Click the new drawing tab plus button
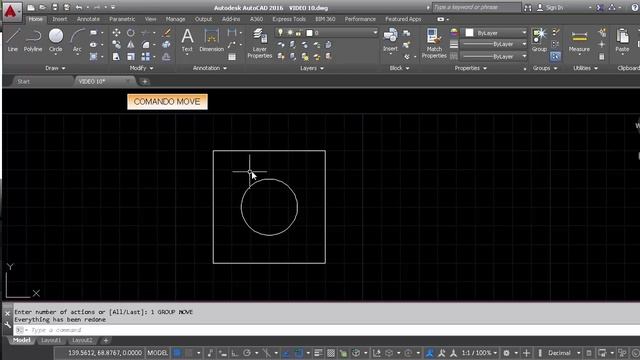Image resolution: width=640 pixels, height=360 pixels. (144, 82)
